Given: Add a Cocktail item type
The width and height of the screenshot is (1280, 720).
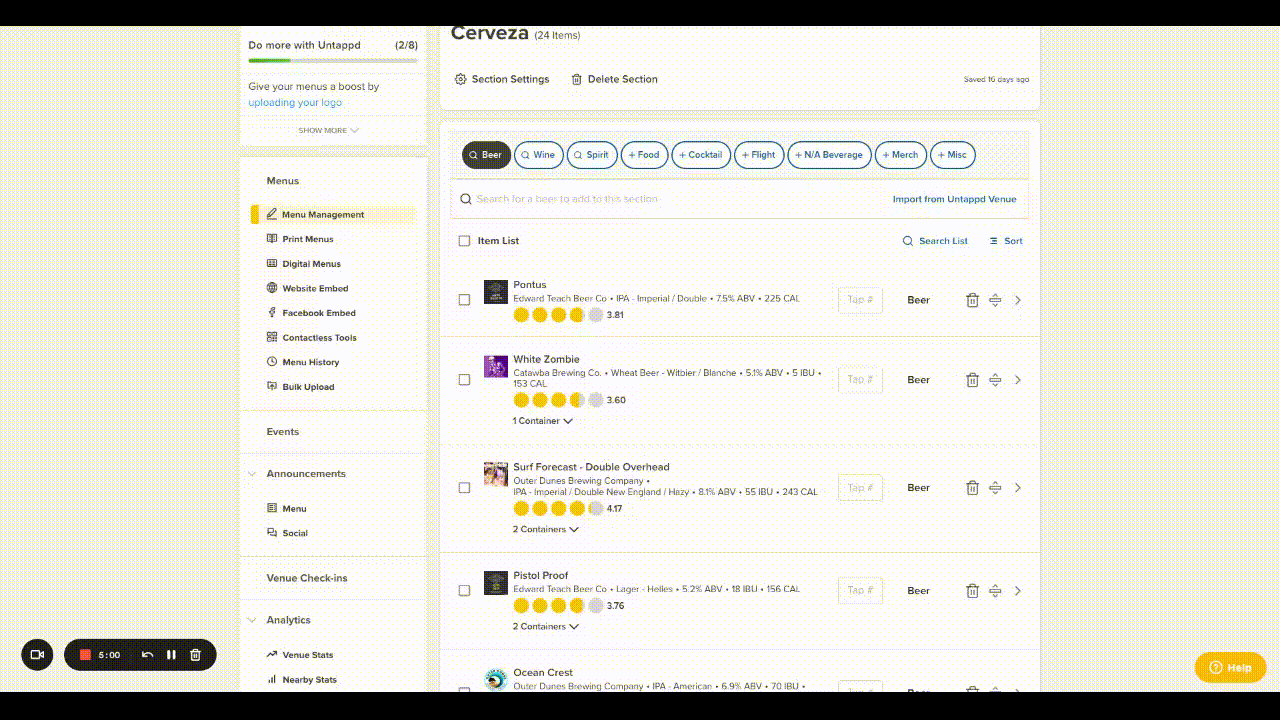Looking at the screenshot, I should 701,155.
